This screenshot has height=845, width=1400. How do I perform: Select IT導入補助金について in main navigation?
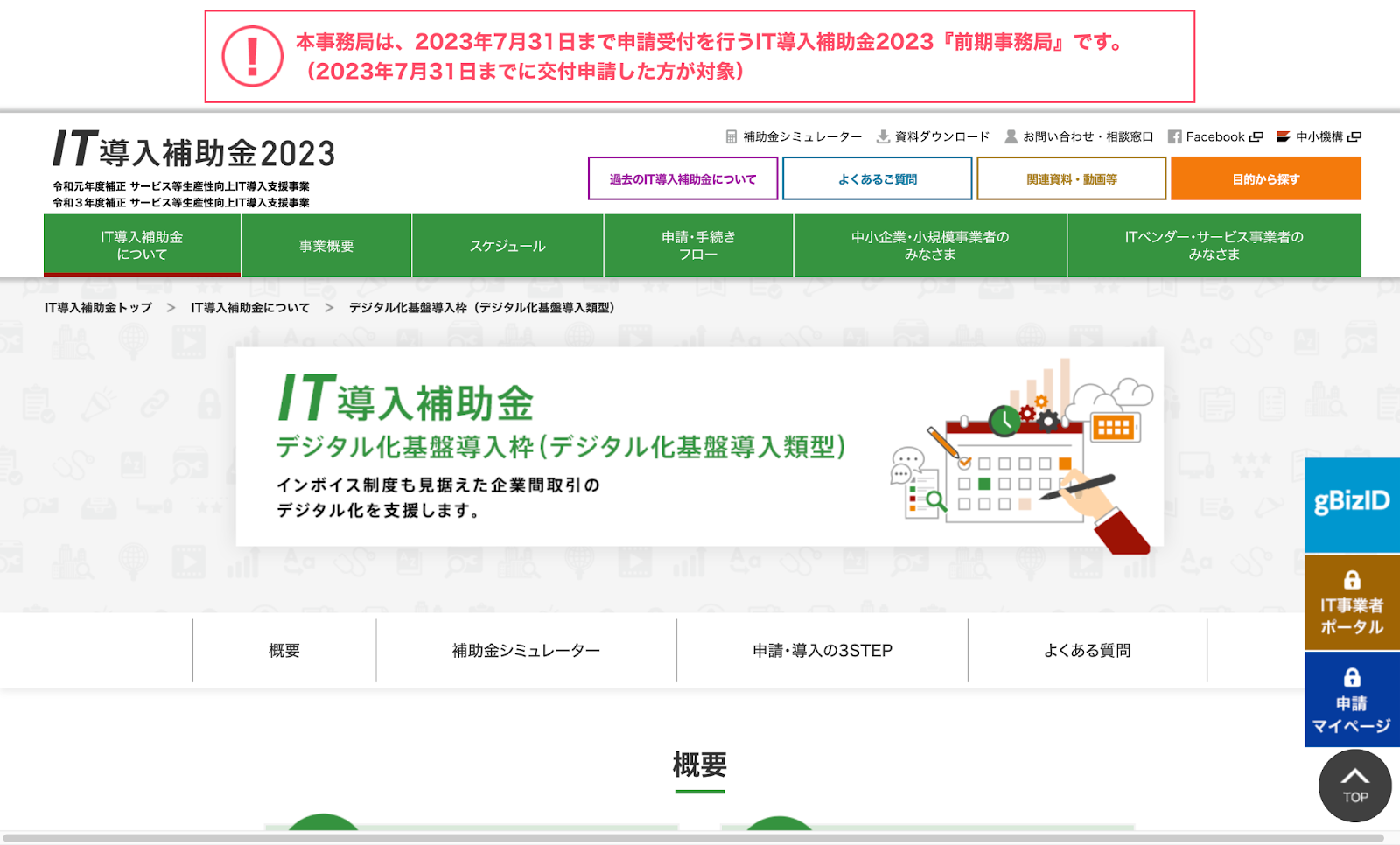[142, 246]
